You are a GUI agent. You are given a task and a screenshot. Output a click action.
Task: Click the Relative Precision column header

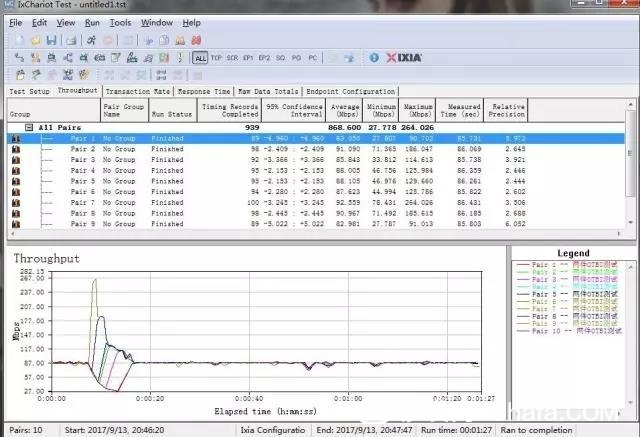coord(506,110)
